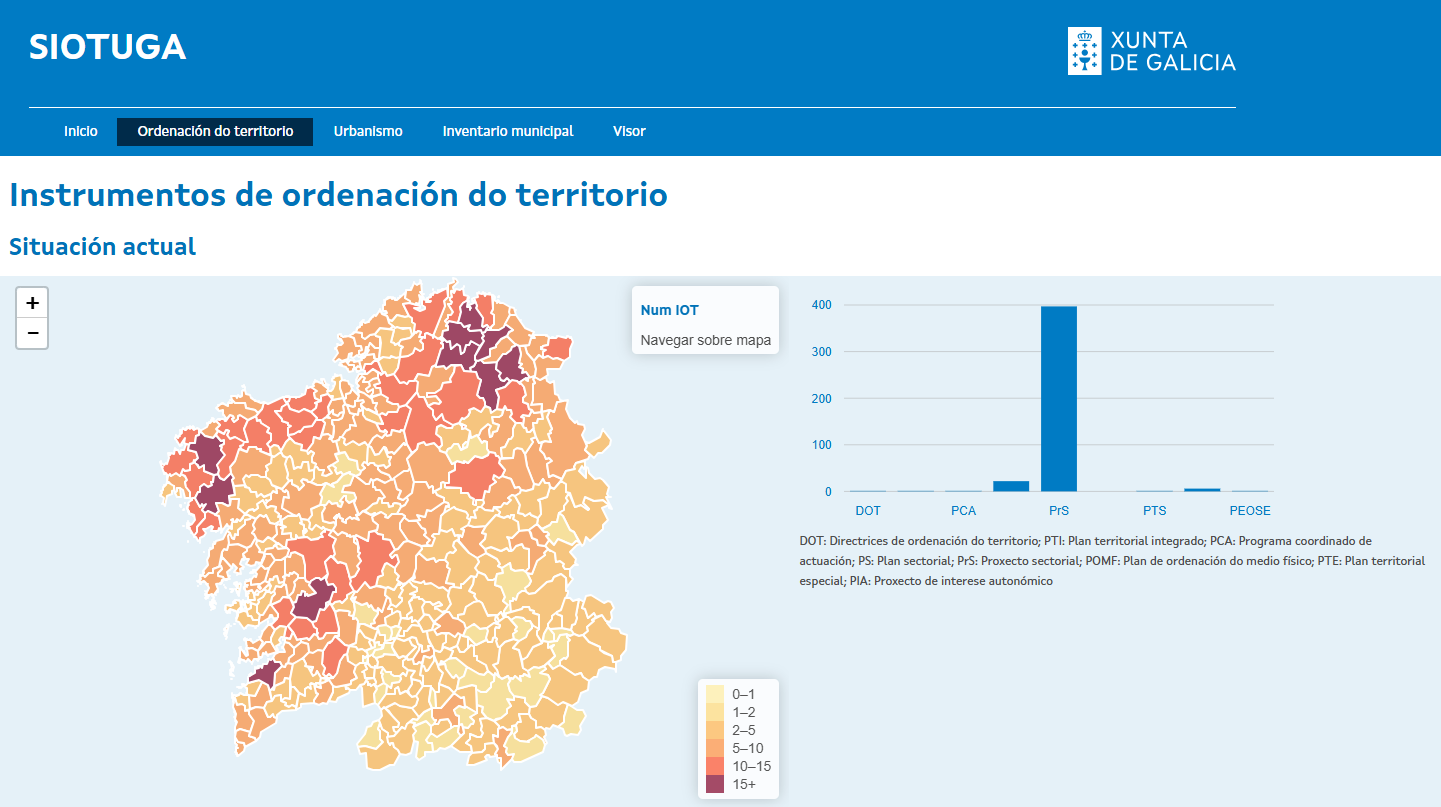Open the Visor map viewer
The height and width of the screenshot is (807, 1441).
[629, 131]
